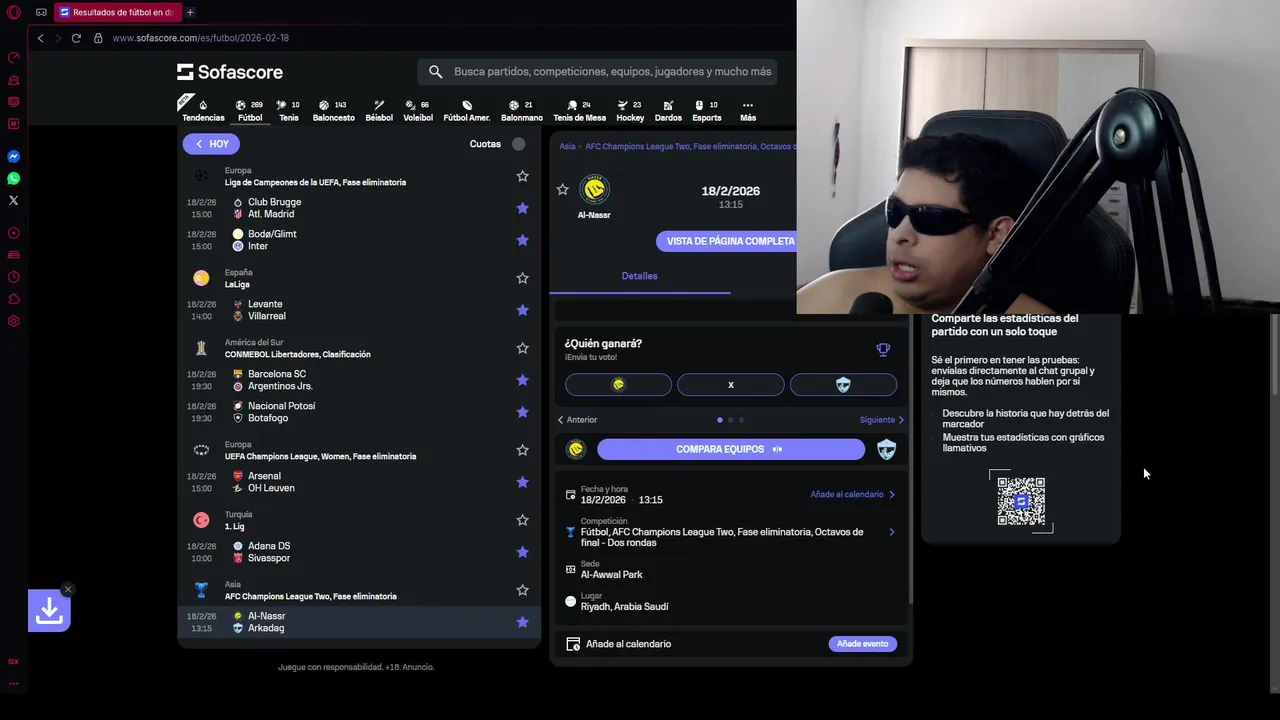Click the Sofascore logo
Viewport: 1280px width, 720px height.
[x=230, y=72]
